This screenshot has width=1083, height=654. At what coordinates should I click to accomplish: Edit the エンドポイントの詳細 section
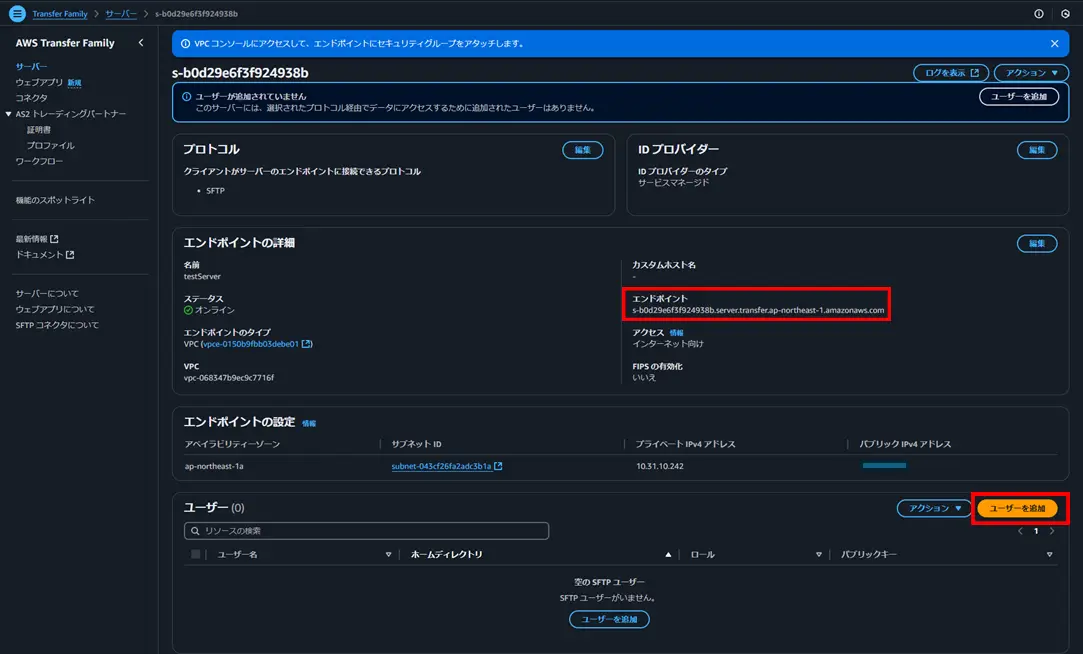click(x=1037, y=243)
